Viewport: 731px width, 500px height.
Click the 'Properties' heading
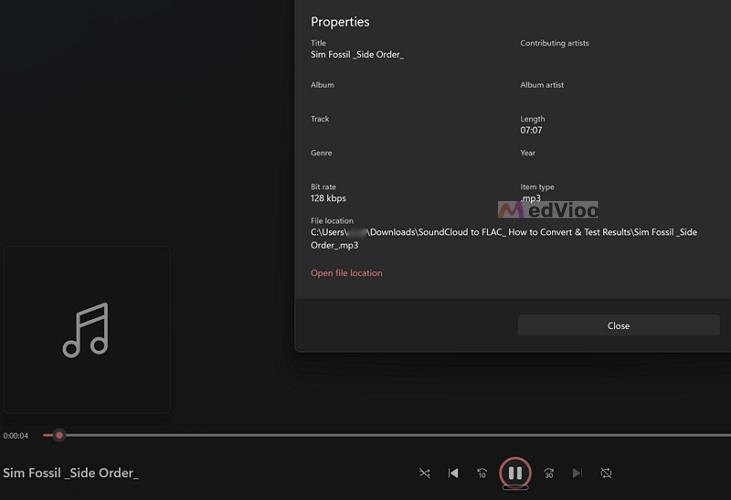pos(340,22)
